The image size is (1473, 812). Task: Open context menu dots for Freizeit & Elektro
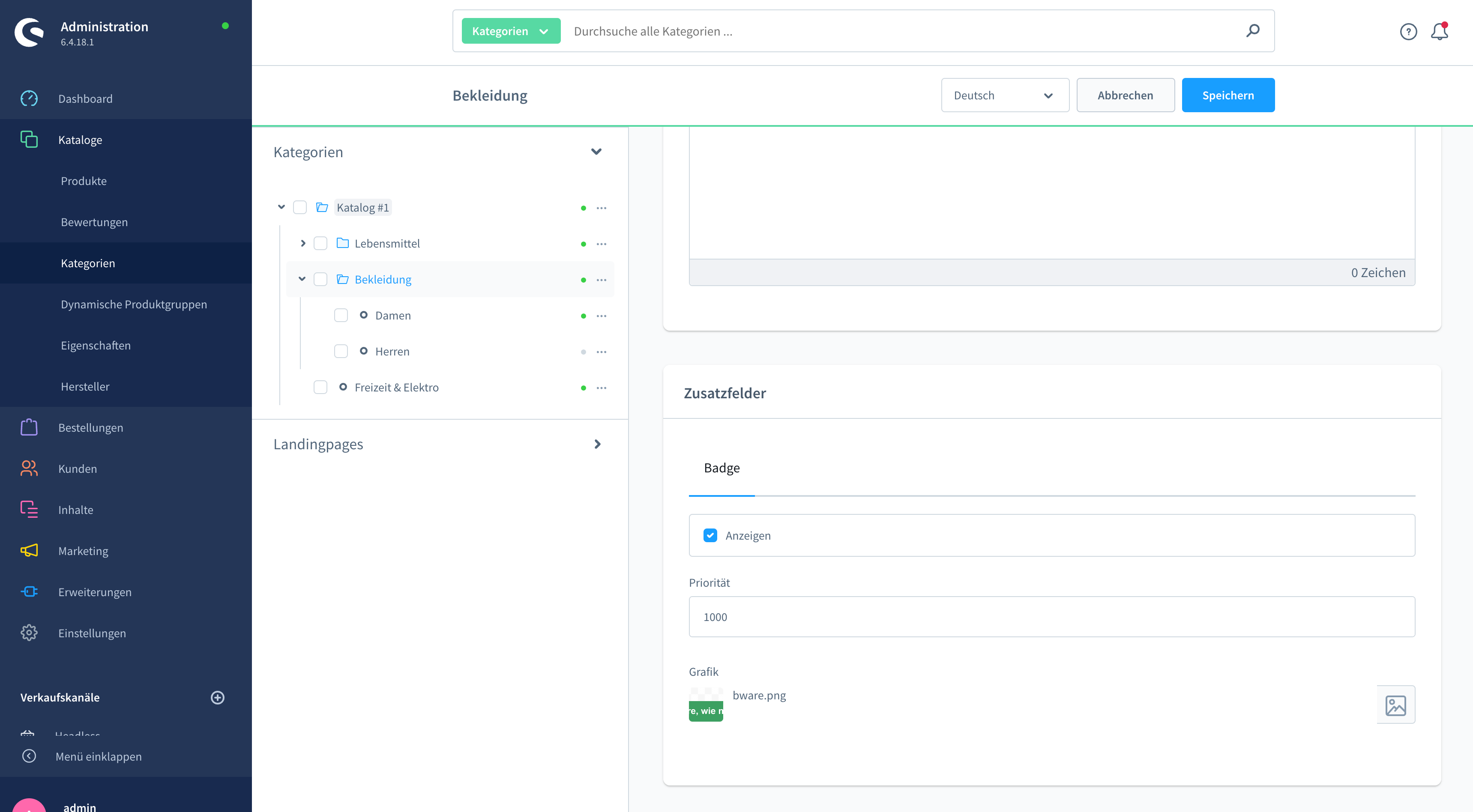click(602, 388)
